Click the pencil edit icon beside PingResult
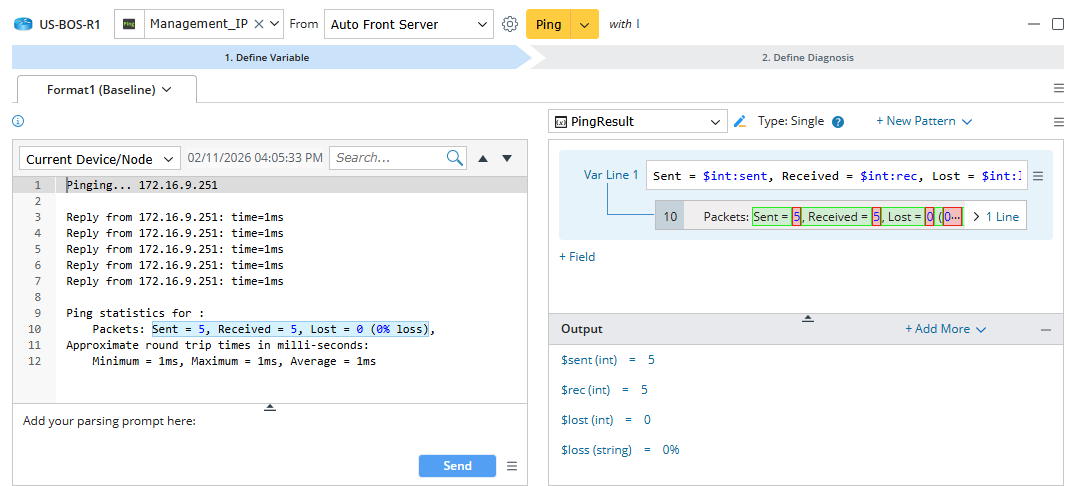1065x486 pixels. point(740,121)
